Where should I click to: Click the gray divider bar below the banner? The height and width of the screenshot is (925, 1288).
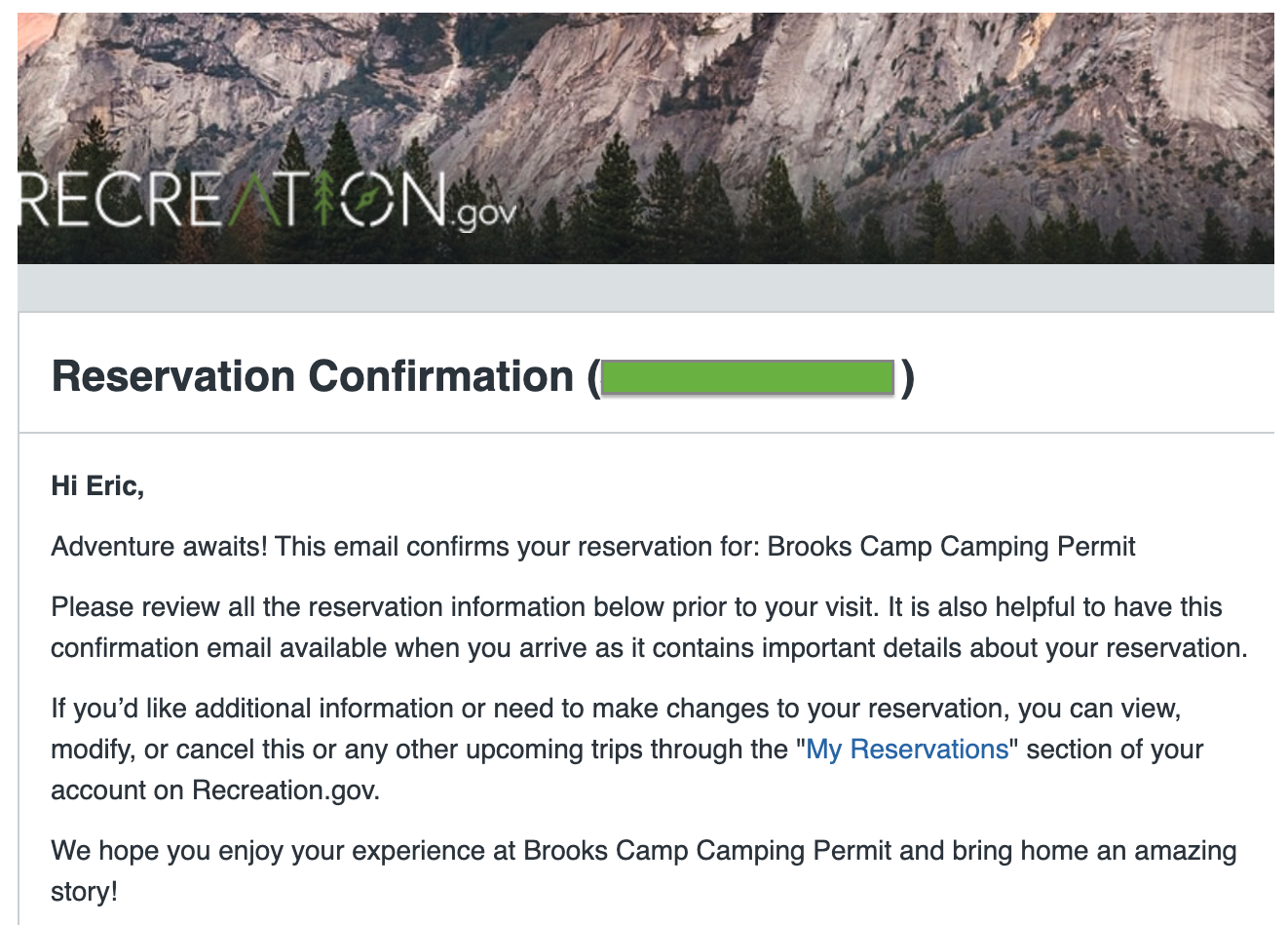click(x=645, y=288)
